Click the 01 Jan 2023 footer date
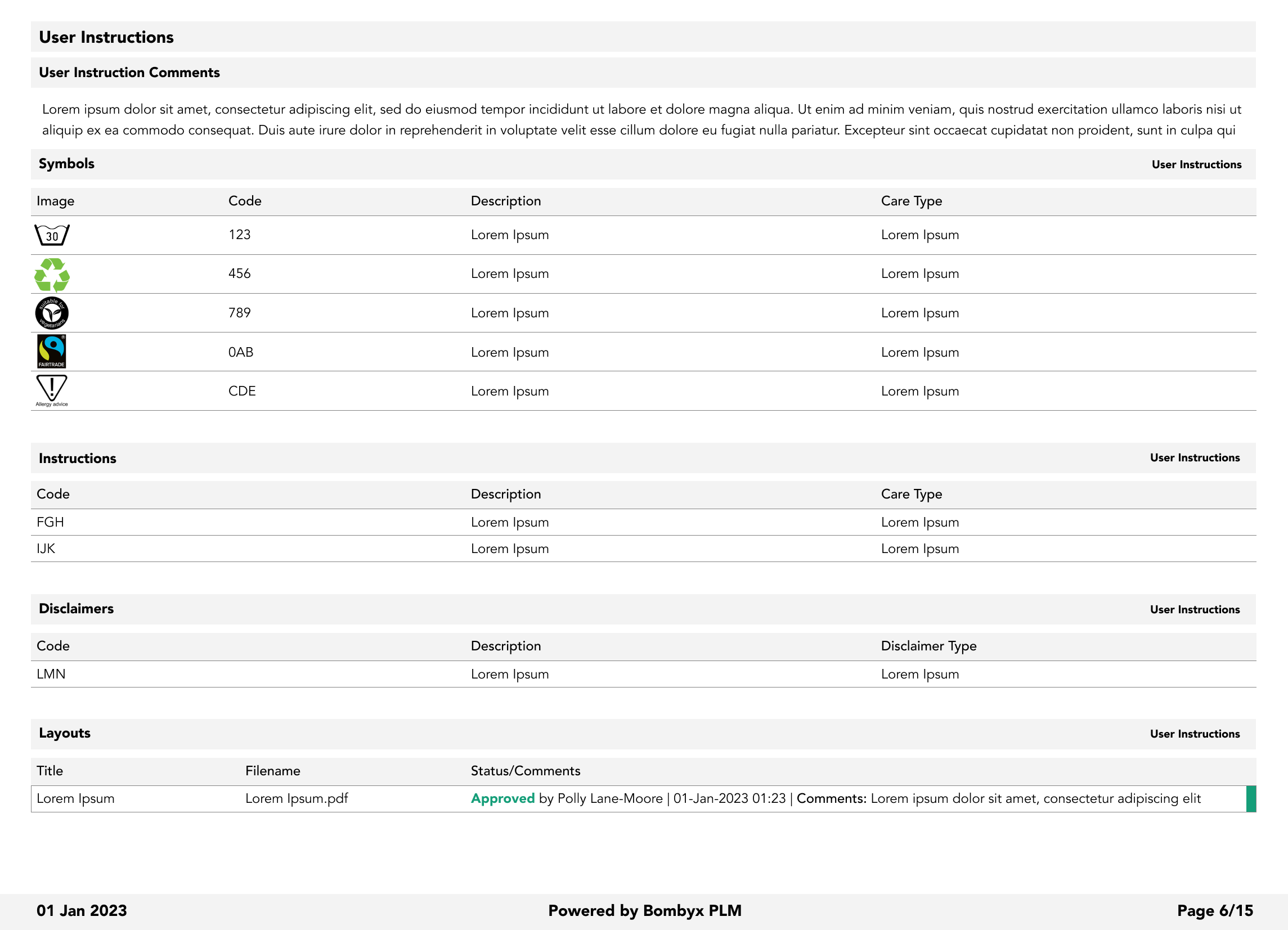Image resolution: width=1288 pixels, height=930 pixels. point(82,911)
